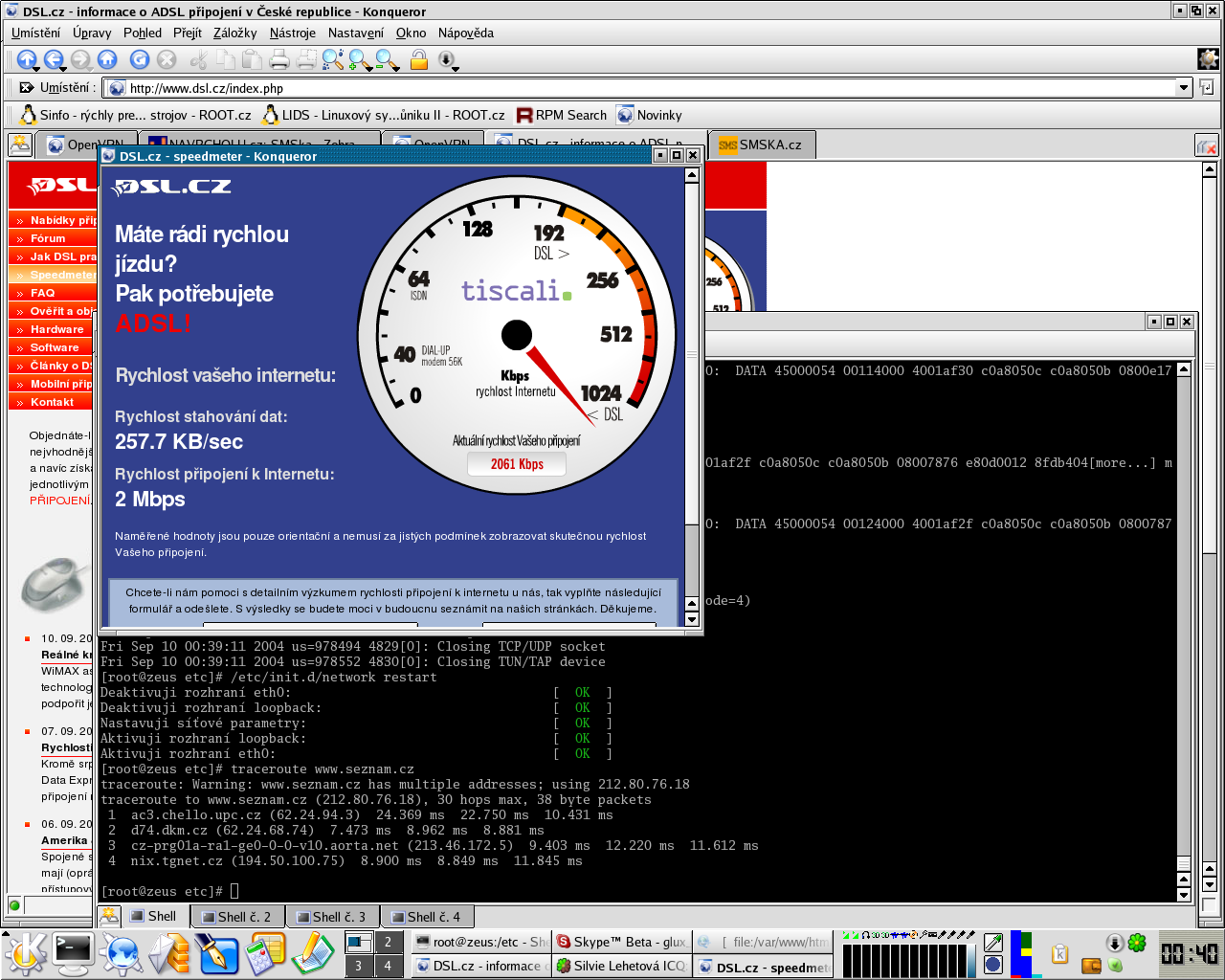Clear the location bar with the X icon
Image resolution: width=1225 pixels, height=980 pixels.
[27, 87]
